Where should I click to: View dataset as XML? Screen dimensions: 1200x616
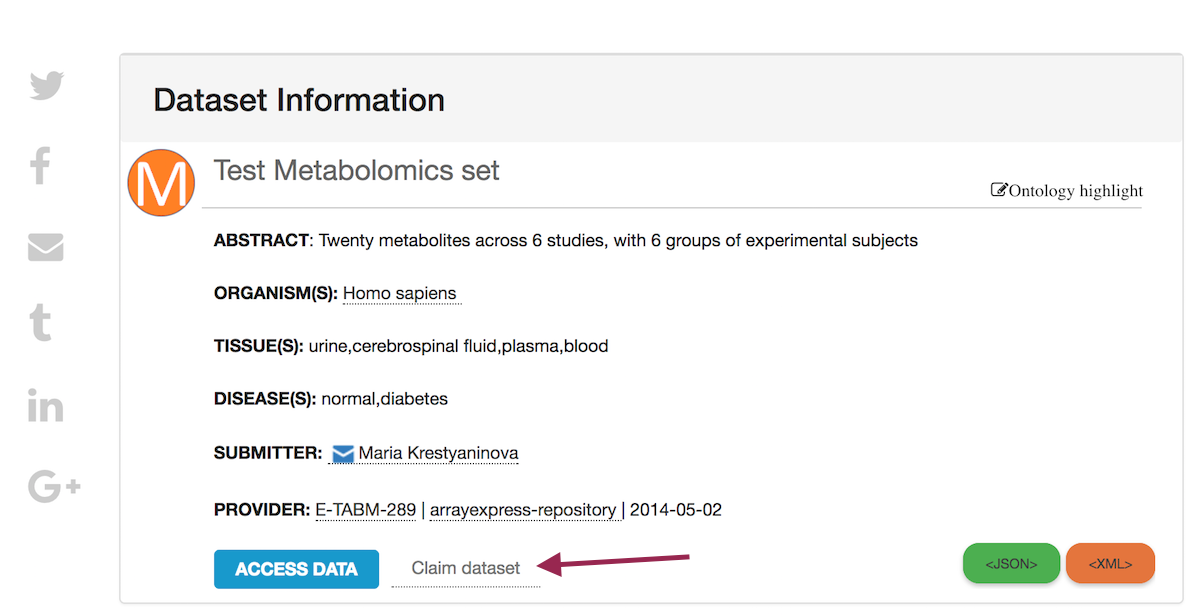[1110, 563]
